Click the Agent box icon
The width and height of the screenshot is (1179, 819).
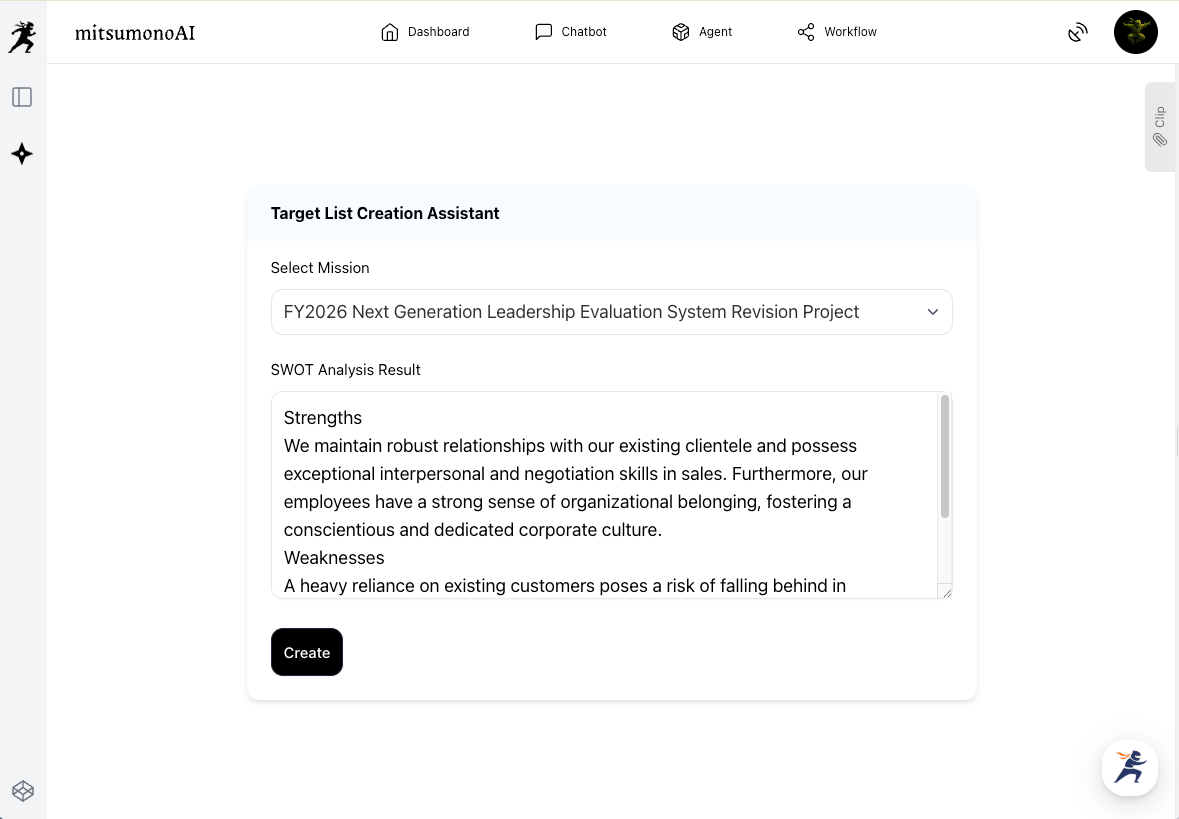(681, 32)
